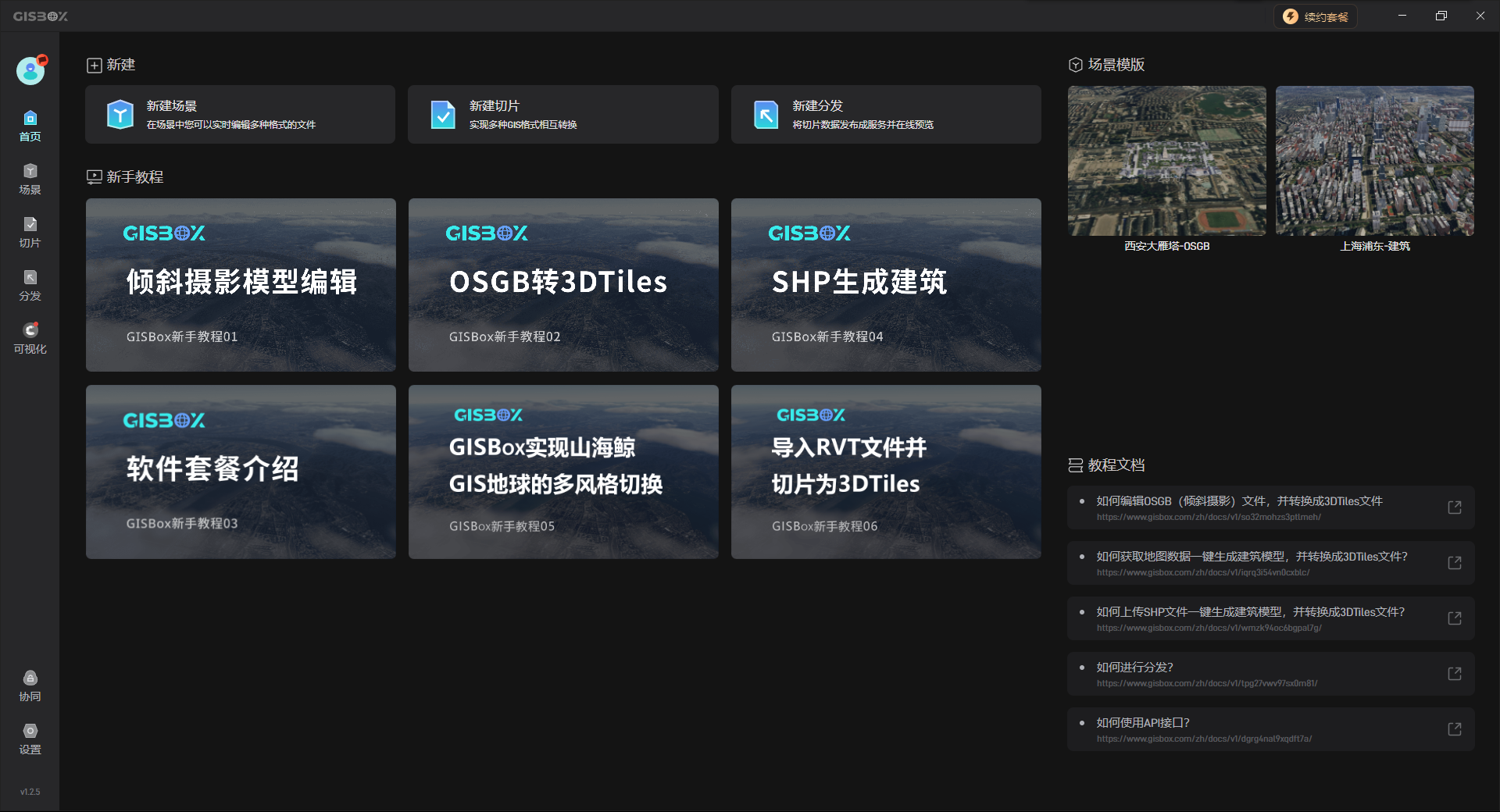Select the 西安大雁塔-OSGB scene template
1500x812 pixels.
click(x=1167, y=161)
